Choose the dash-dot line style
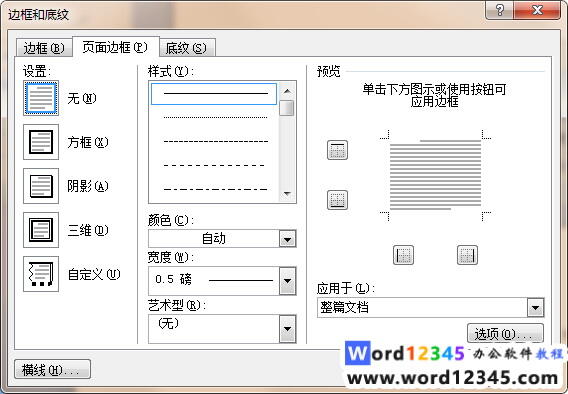The image size is (568, 394). [215, 189]
